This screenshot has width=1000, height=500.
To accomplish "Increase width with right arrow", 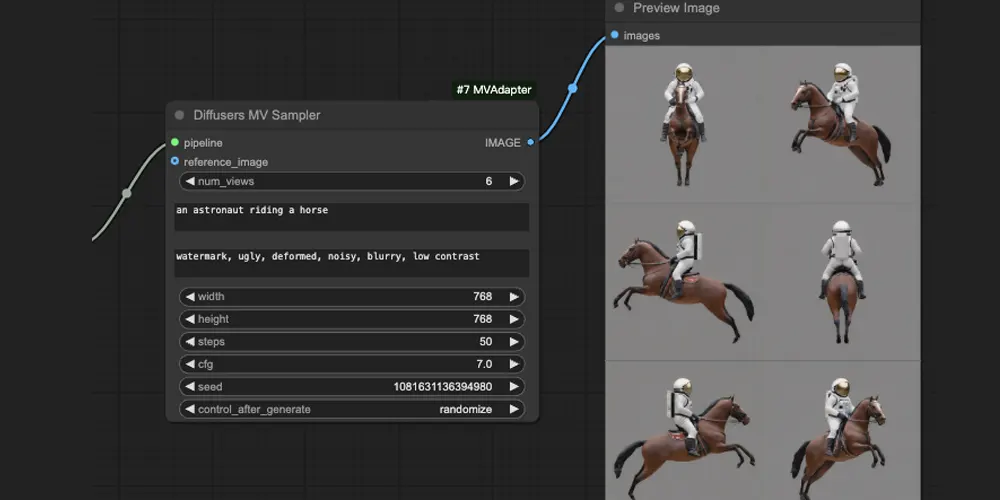I will click(514, 297).
